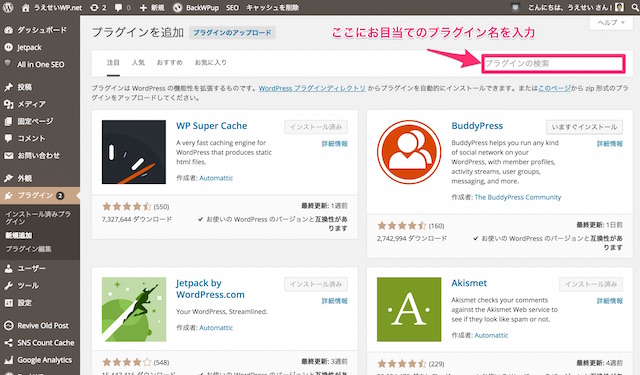Select 新規追加 submenu item
The width and height of the screenshot is (640, 375).
click(18, 235)
